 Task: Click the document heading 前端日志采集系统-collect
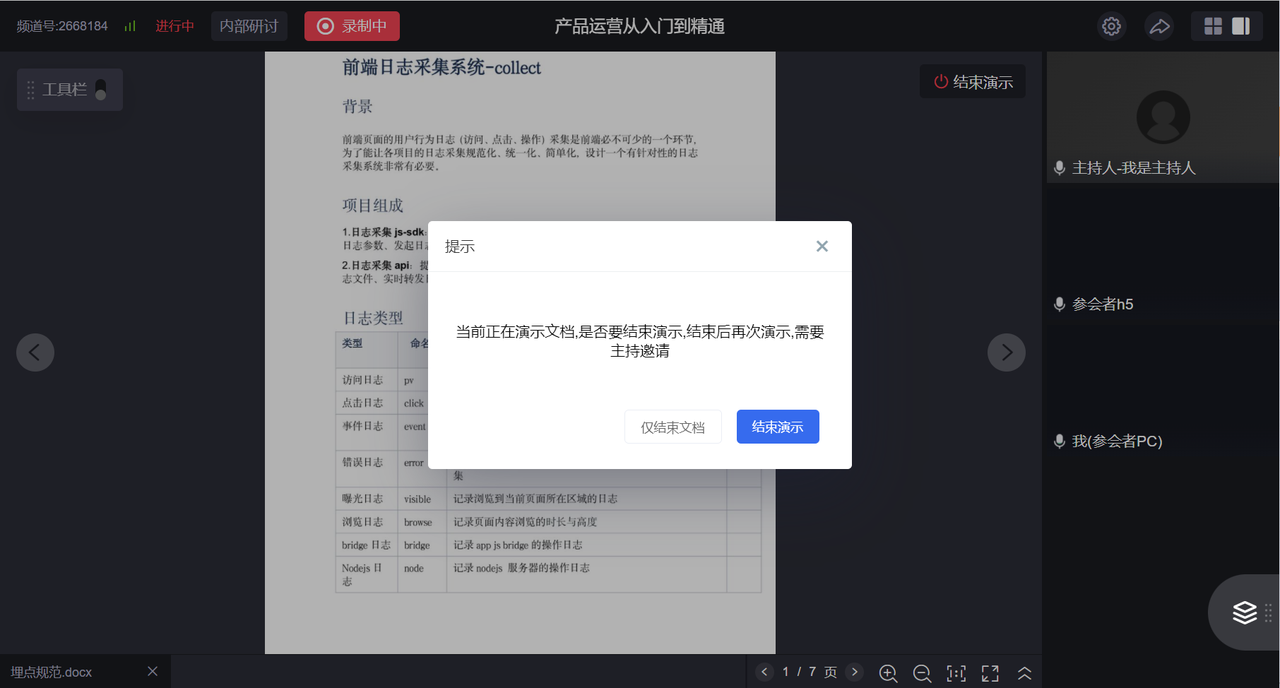coord(442,68)
